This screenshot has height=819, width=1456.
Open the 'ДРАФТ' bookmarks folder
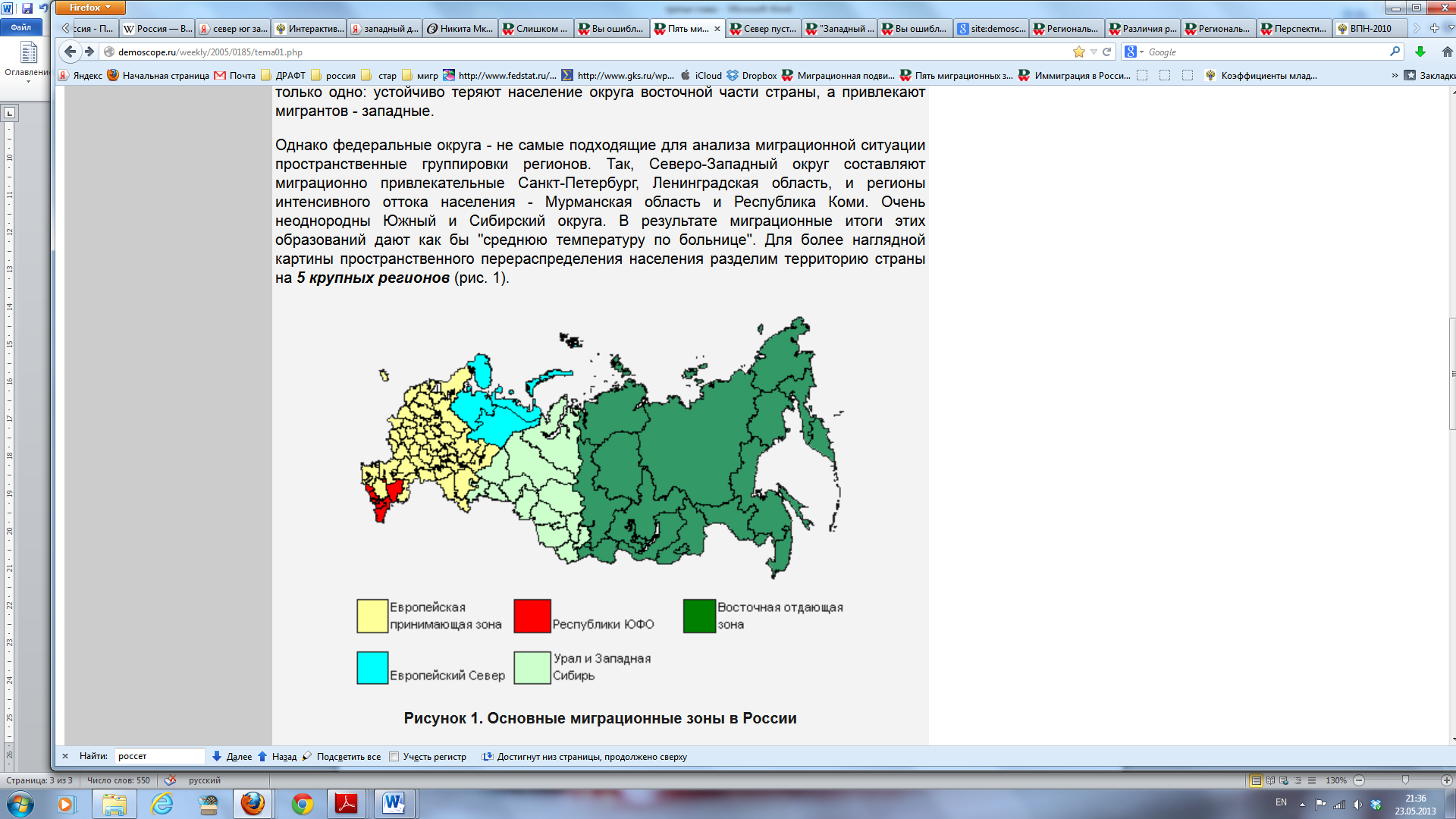click(283, 75)
